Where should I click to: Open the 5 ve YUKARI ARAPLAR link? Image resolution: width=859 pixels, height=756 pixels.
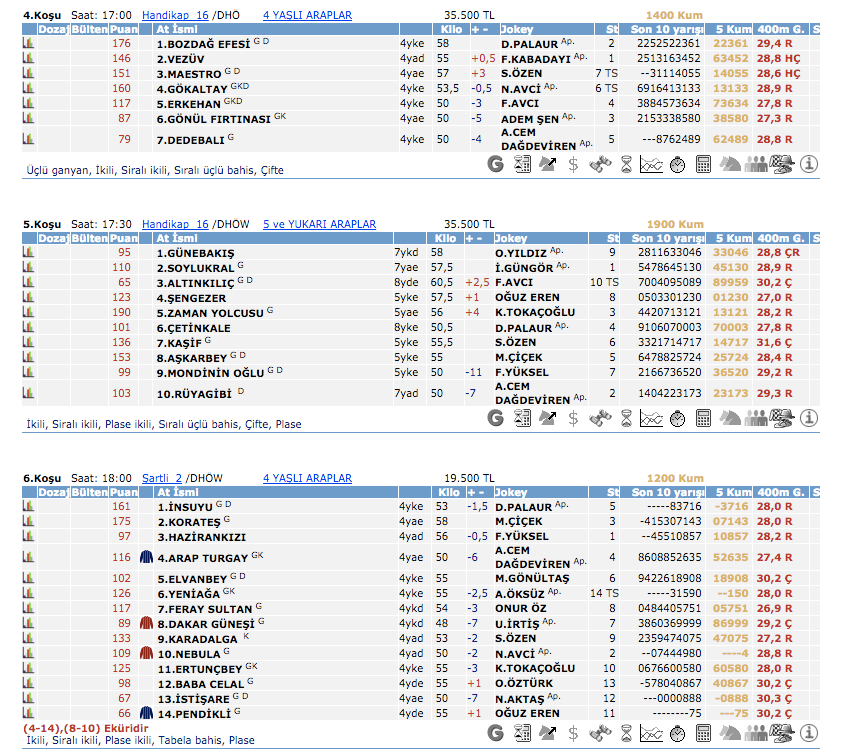coord(319,224)
